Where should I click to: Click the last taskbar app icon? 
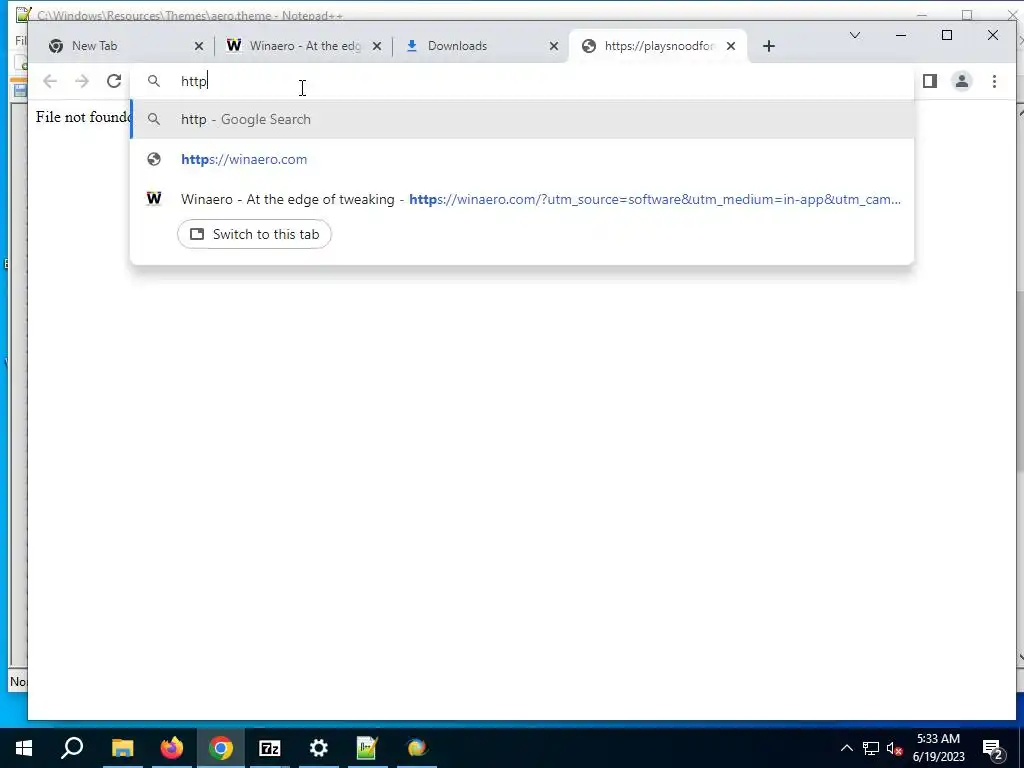coord(417,748)
